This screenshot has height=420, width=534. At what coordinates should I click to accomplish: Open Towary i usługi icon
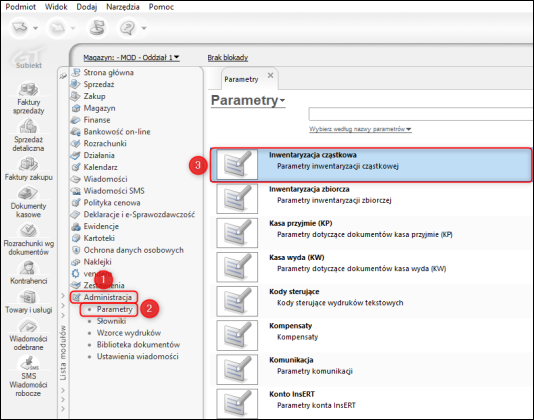pos(28,297)
